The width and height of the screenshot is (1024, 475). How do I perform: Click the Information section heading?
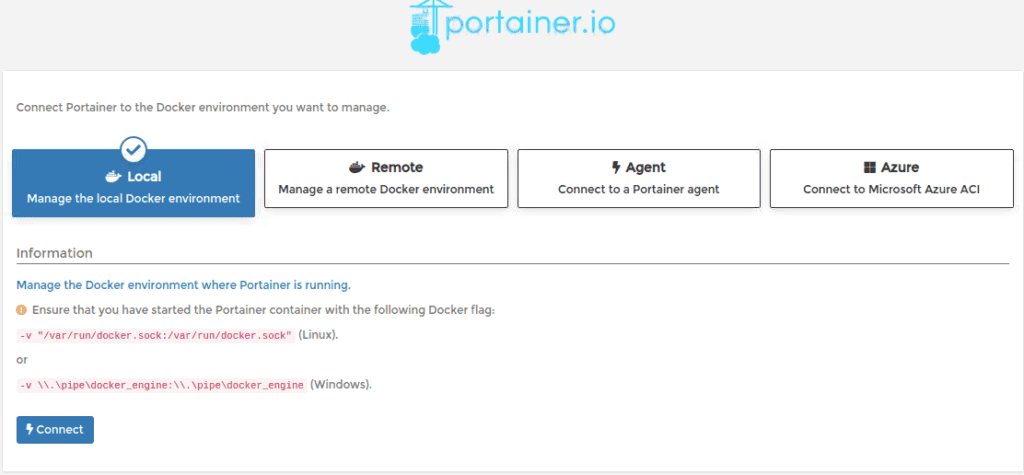tap(54, 253)
